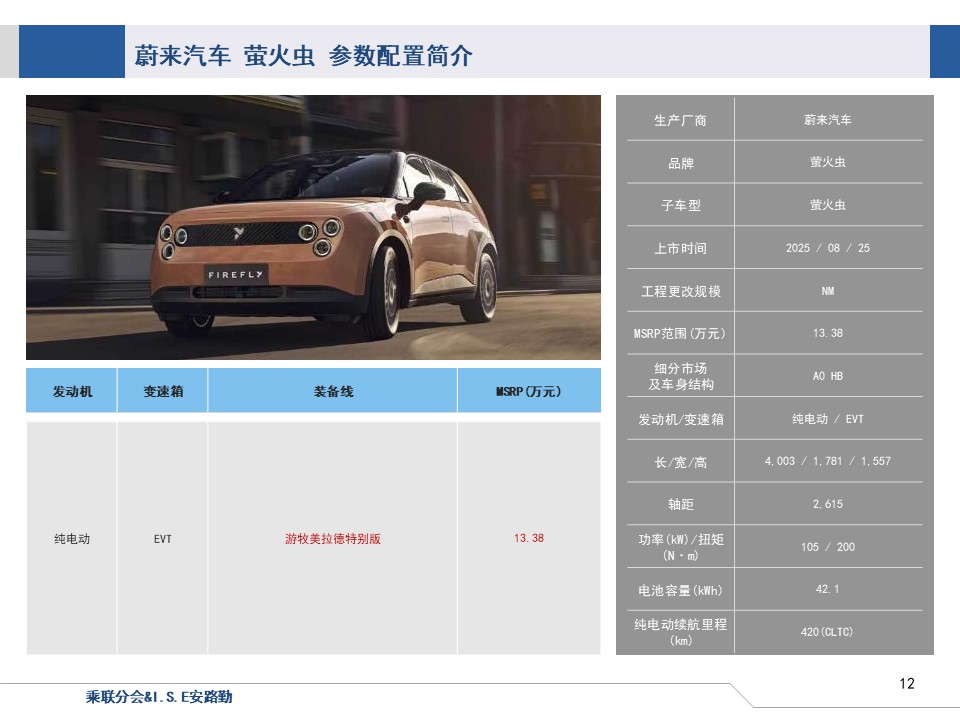
Task: Select the "105 / 200" power and torque value
Action: (x=828, y=547)
